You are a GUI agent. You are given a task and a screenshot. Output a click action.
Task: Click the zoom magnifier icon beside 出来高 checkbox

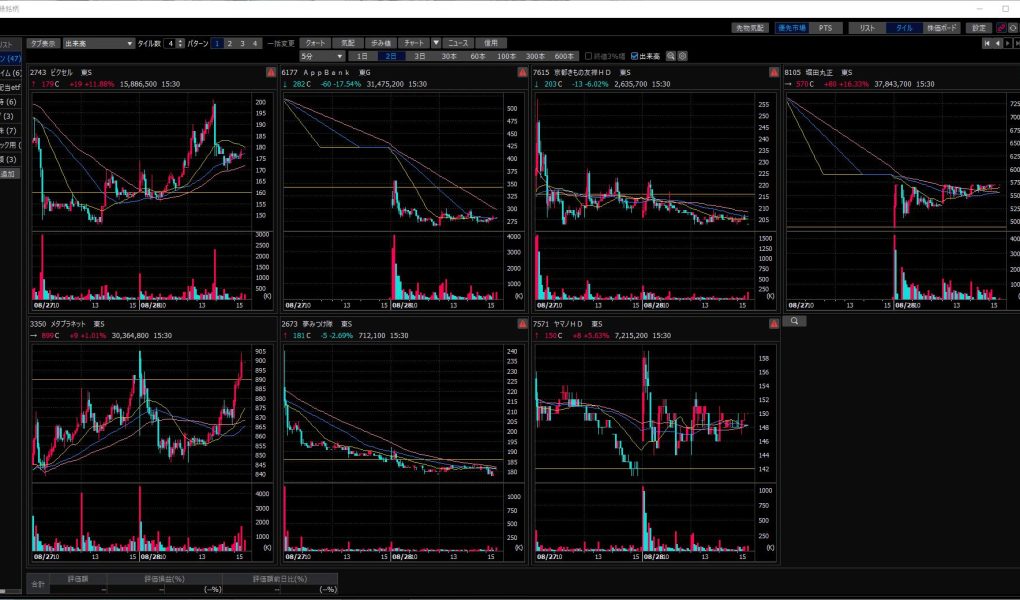pos(671,56)
